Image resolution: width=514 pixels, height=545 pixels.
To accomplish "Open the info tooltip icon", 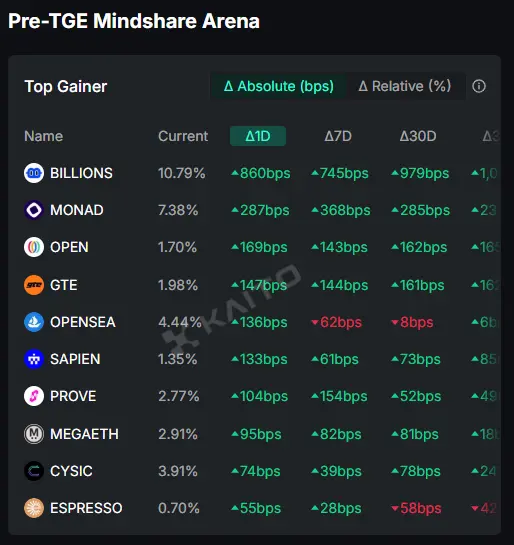I will click(479, 86).
